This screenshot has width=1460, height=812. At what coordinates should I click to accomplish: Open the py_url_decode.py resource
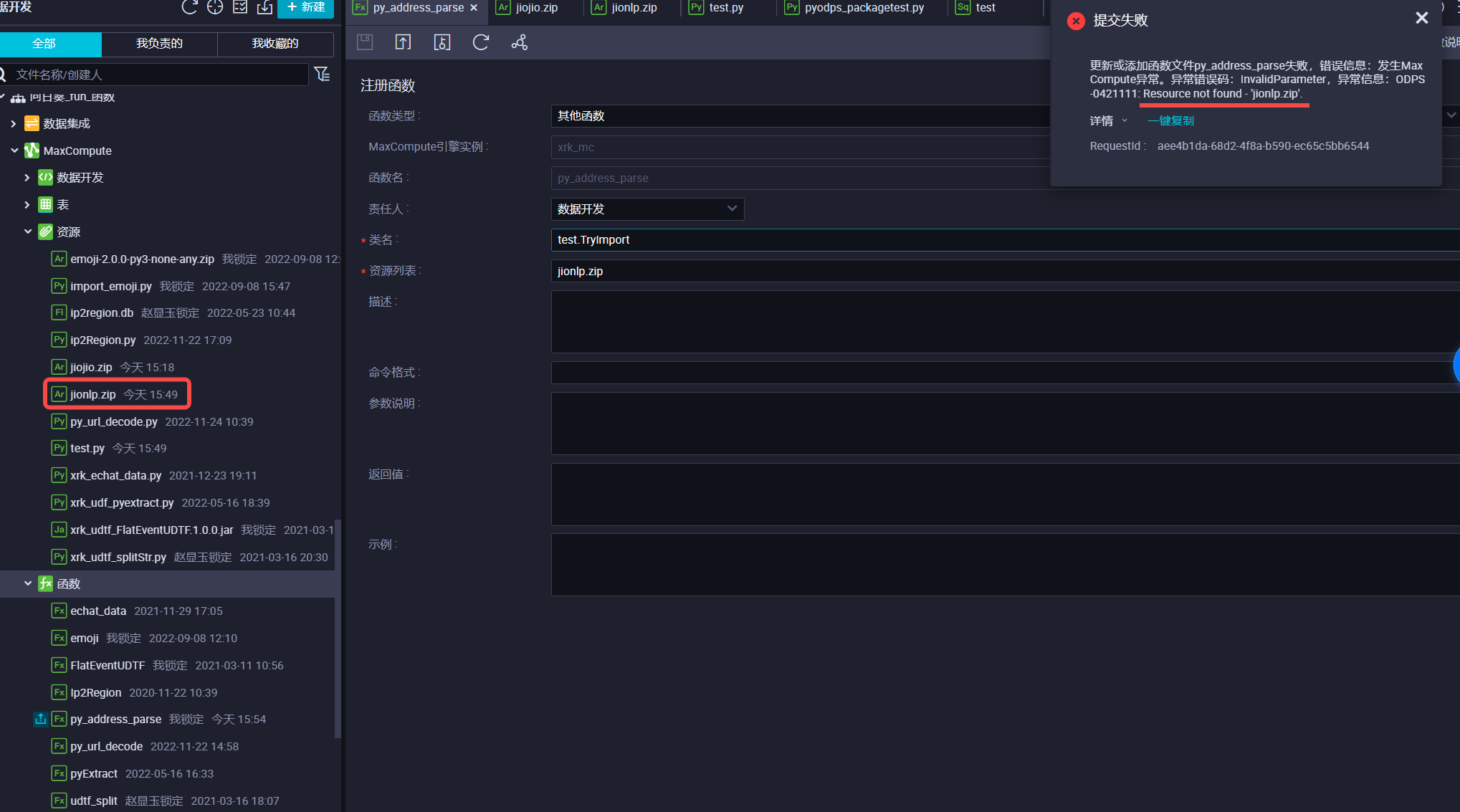(x=113, y=421)
